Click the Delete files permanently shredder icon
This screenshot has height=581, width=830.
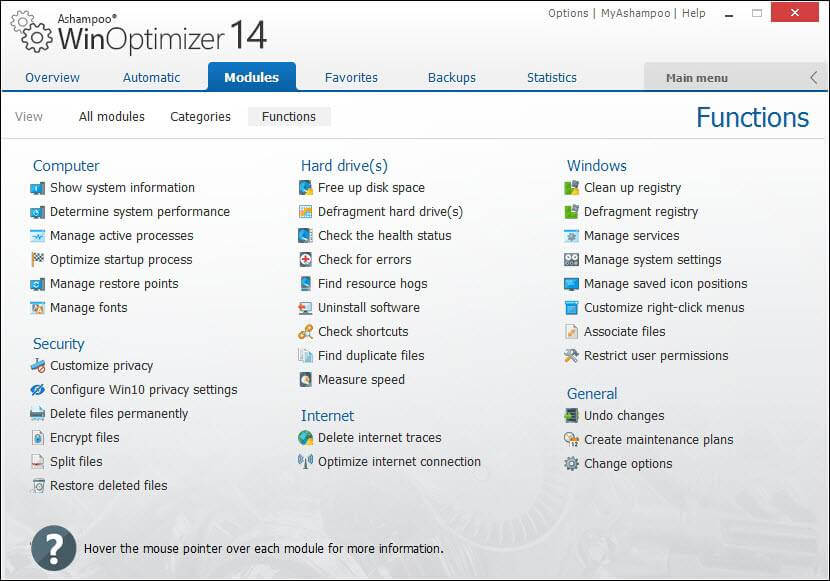(38, 414)
